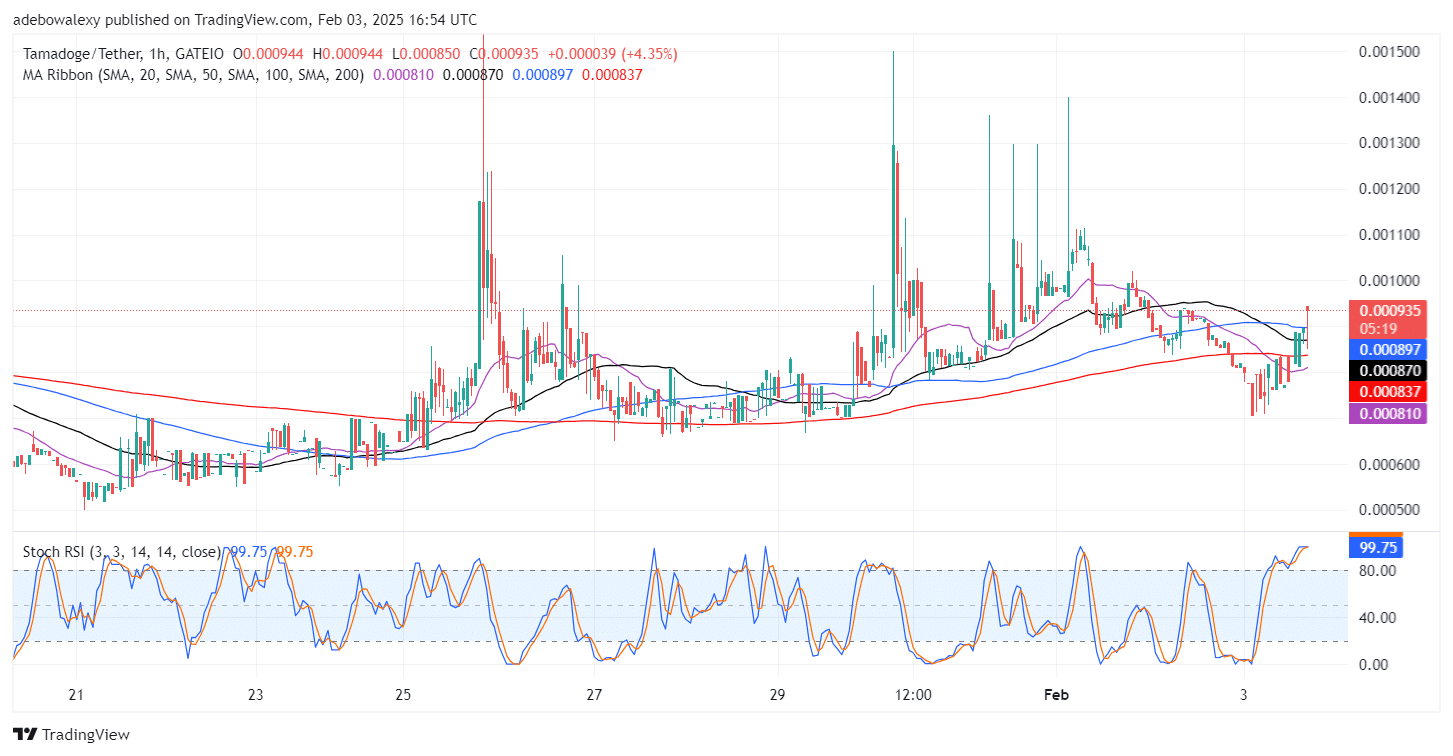Click the purple MA value 0.000810 in legend
This screenshot has width=1453, height=756.
pos(405,74)
